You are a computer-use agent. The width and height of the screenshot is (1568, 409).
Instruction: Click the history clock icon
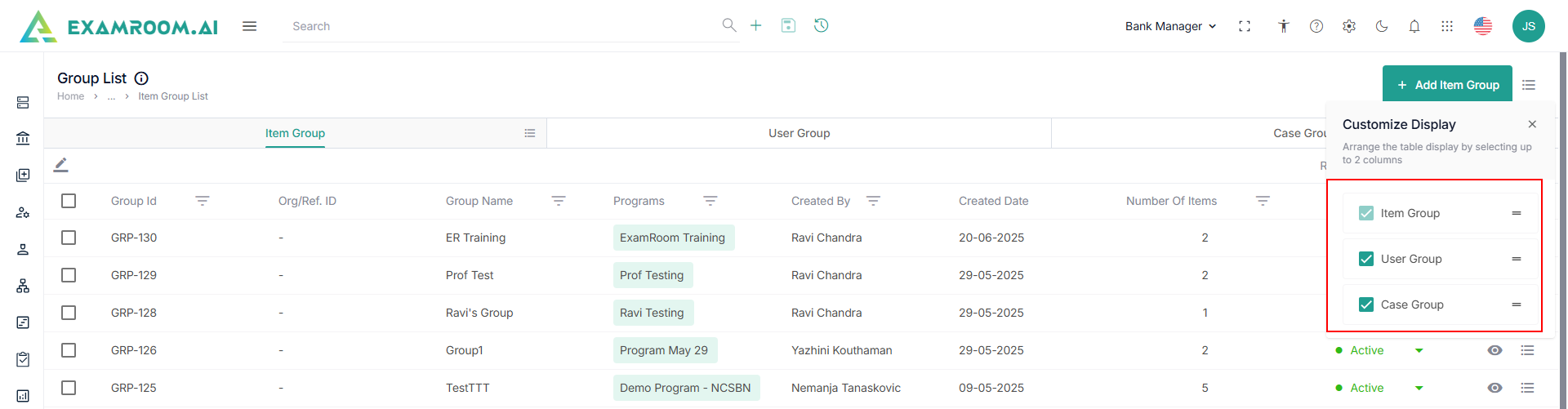click(x=822, y=25)
